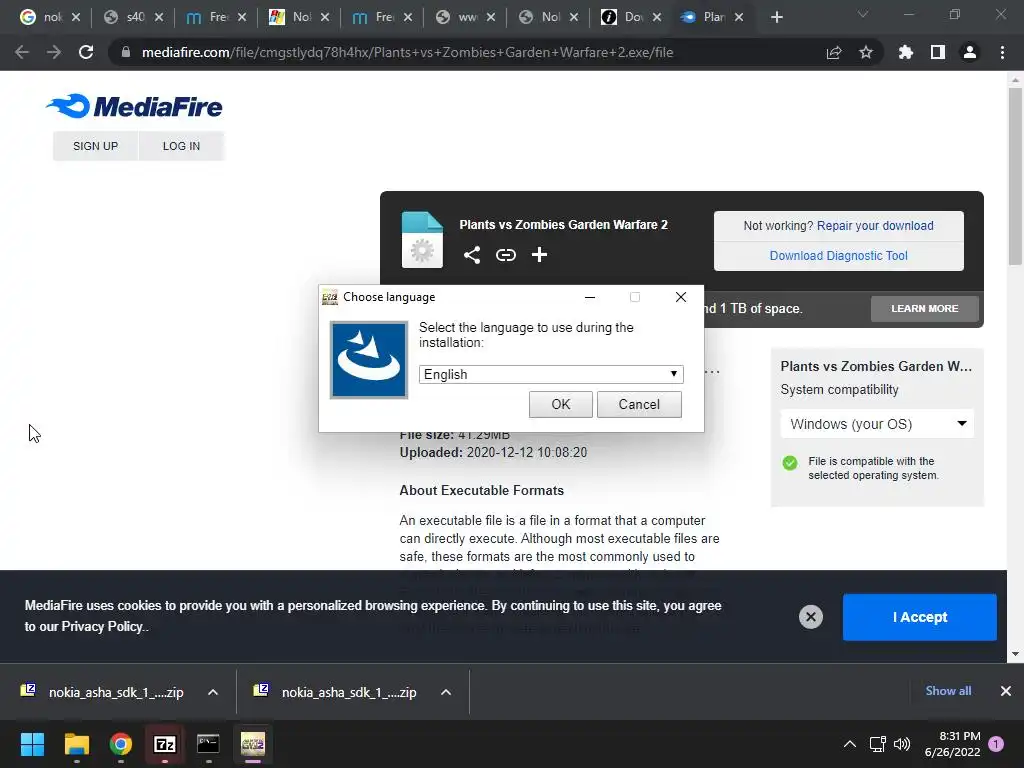This screenshot has width=1024, height=768.
Task: Click Repair your download link
Action: tap(875, 225)
